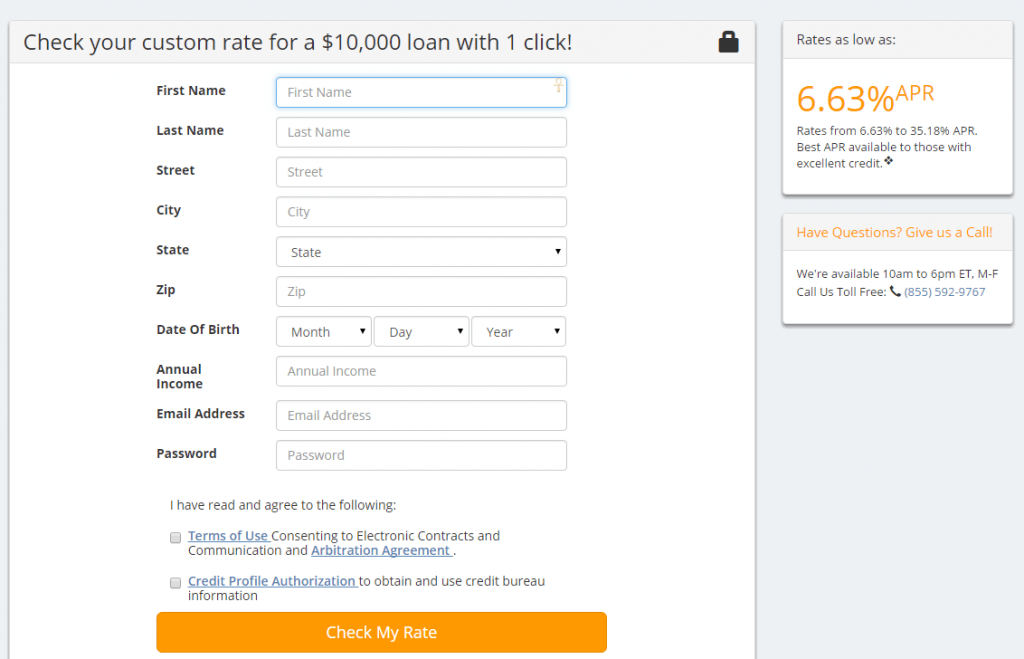Open the Terms of Use link
The image size is (1024, 659).
228,536
